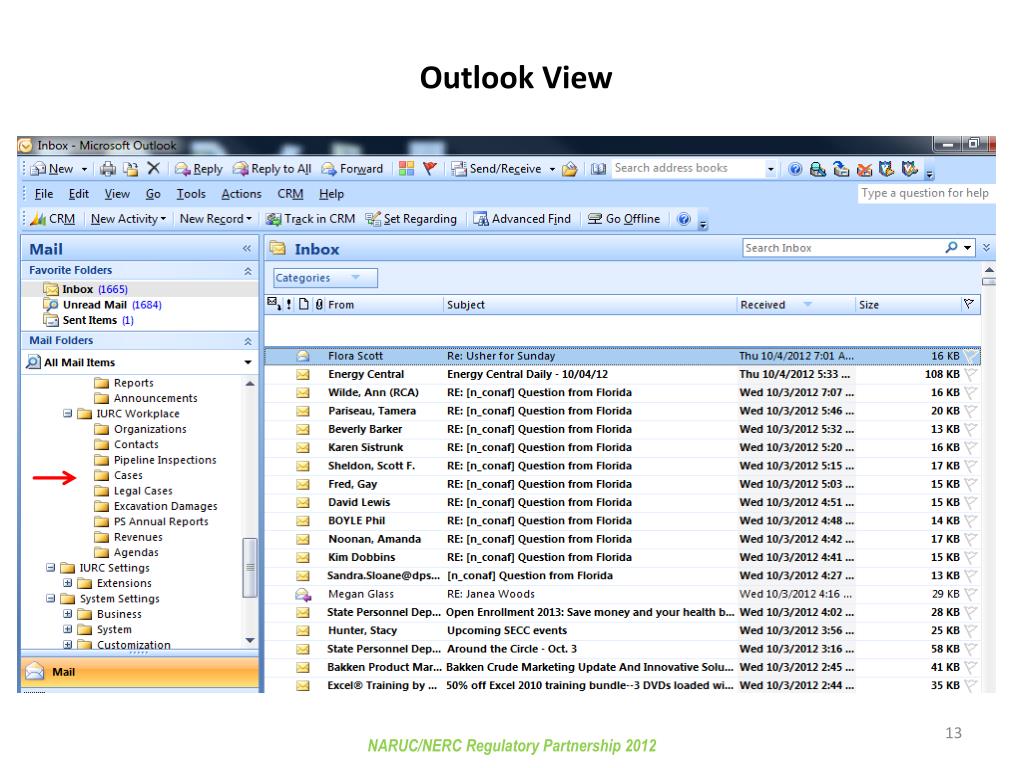Click the Unread Mail search folder icon
This screenshot has width=1024, height=768.
point(50,304)
